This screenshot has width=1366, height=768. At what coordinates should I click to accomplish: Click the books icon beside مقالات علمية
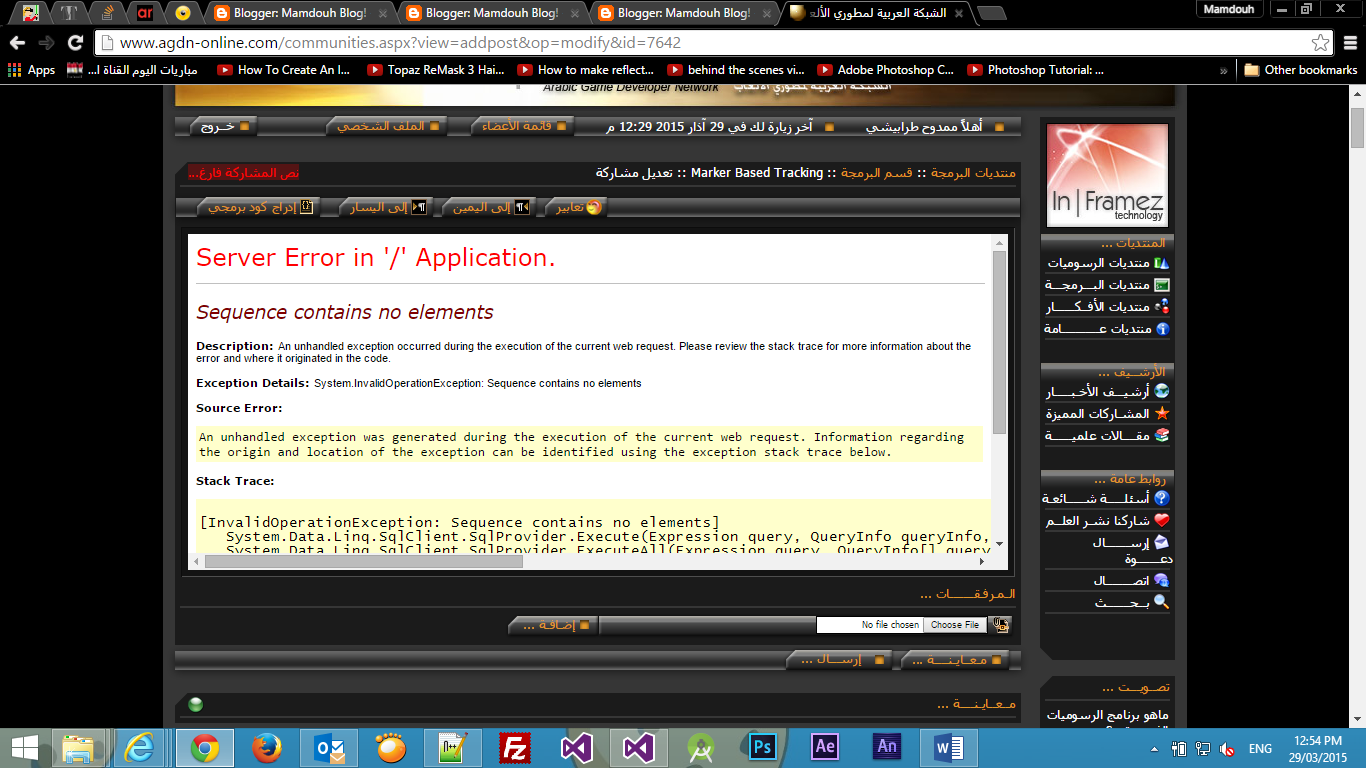point(1161,436)
